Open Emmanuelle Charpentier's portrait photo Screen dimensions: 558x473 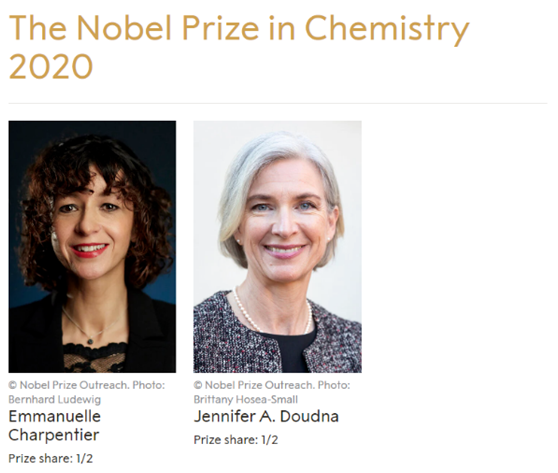[x=92, y=247]
